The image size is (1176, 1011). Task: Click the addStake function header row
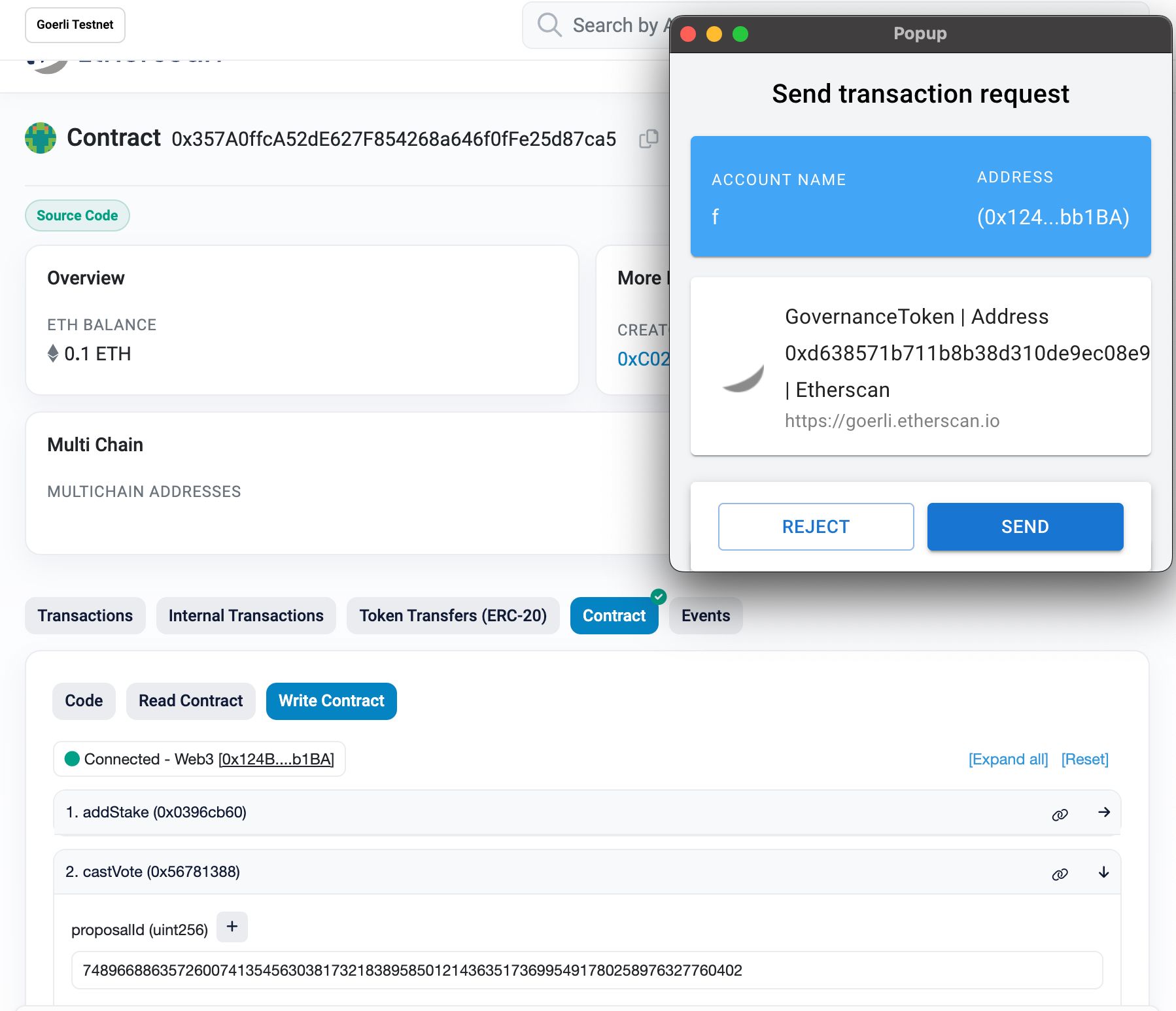point(587,812)
